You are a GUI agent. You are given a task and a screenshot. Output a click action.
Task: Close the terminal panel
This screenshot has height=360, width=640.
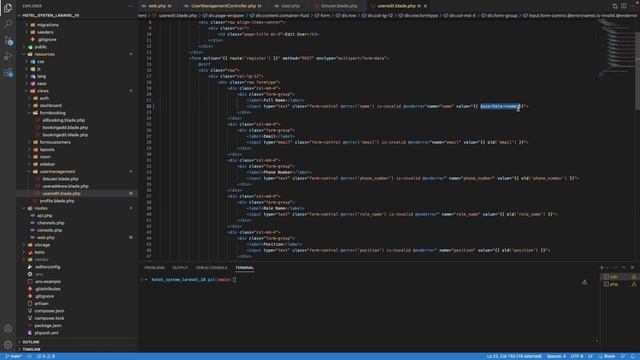pos(632,267)
